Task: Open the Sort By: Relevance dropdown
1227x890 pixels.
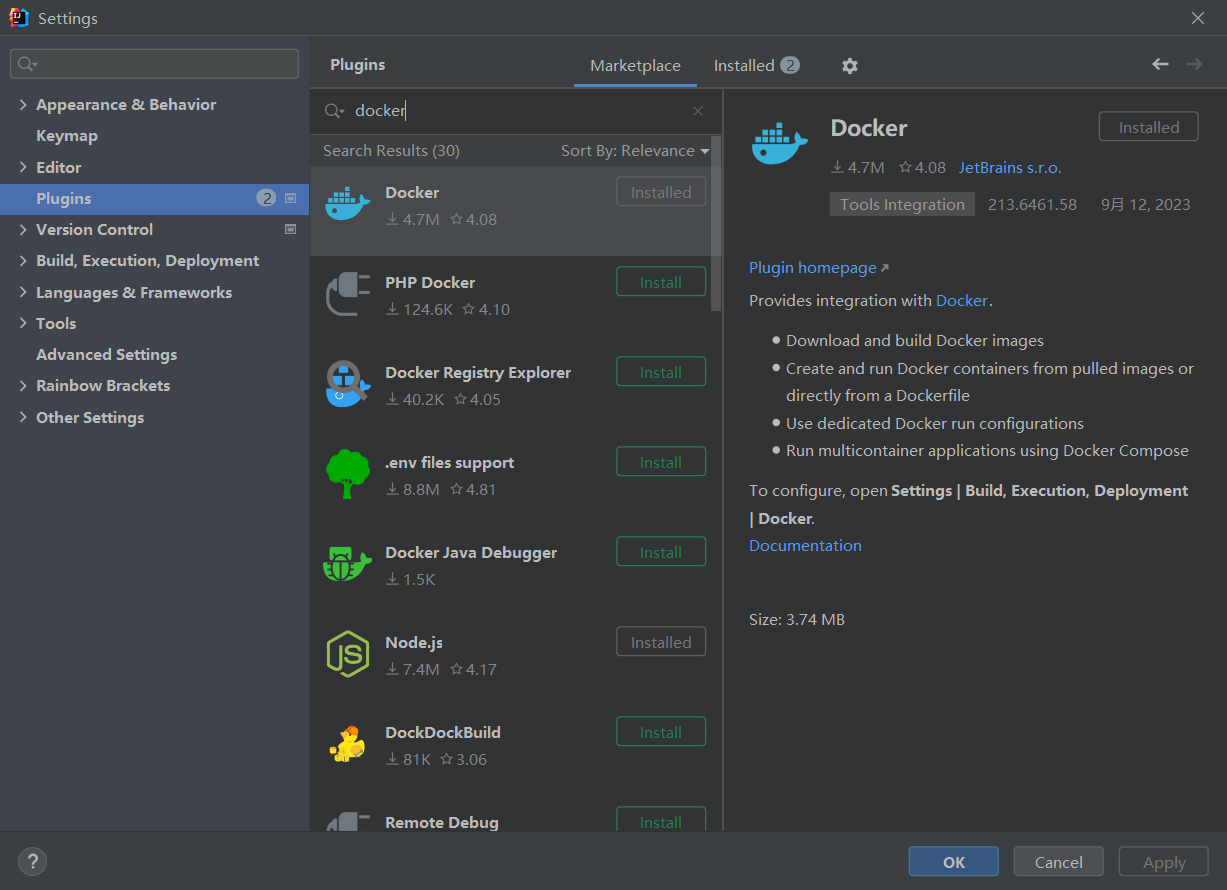Action: click(x=635, y=151)
